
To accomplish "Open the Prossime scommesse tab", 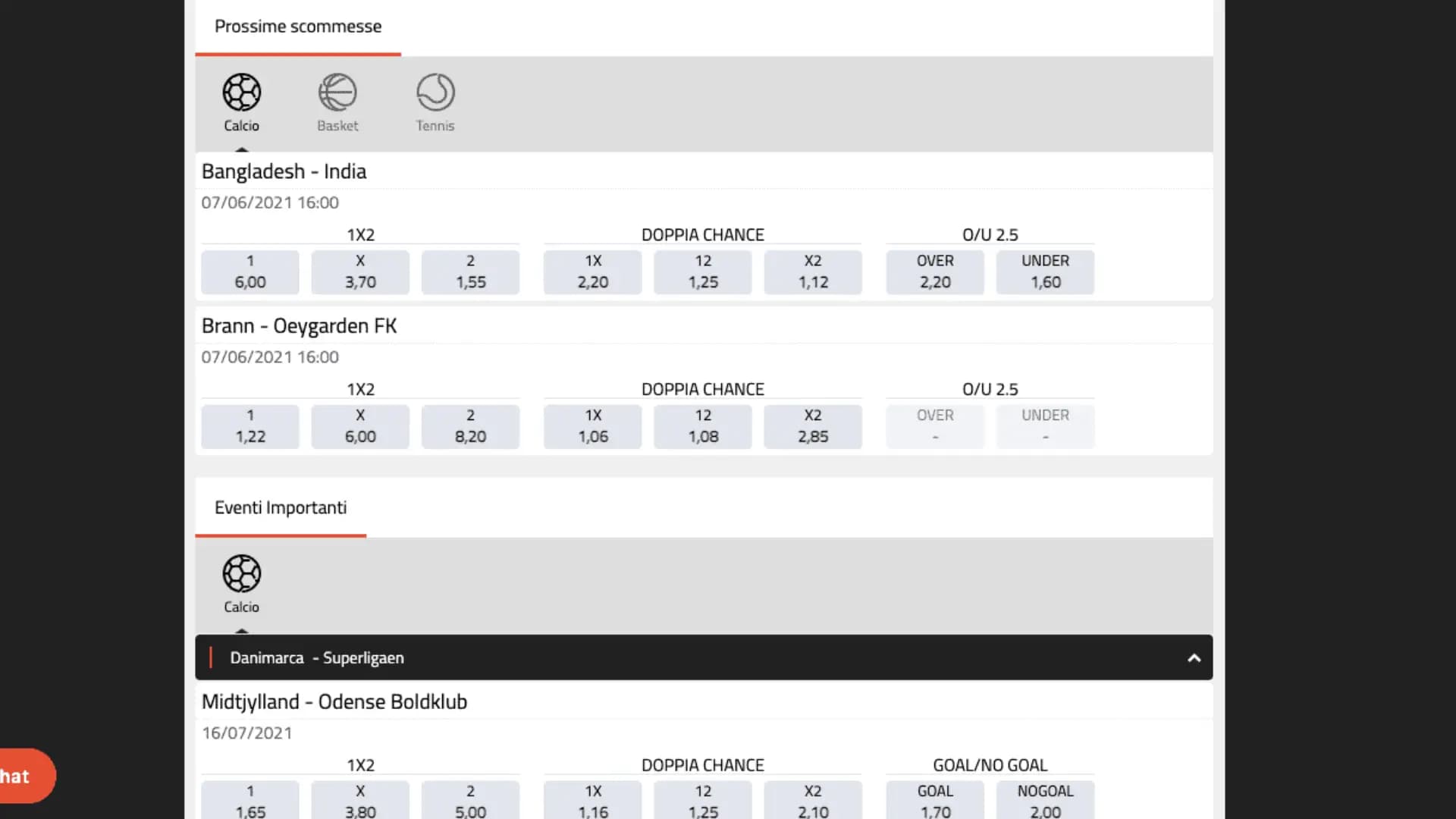I will click(x=298, y=27).
